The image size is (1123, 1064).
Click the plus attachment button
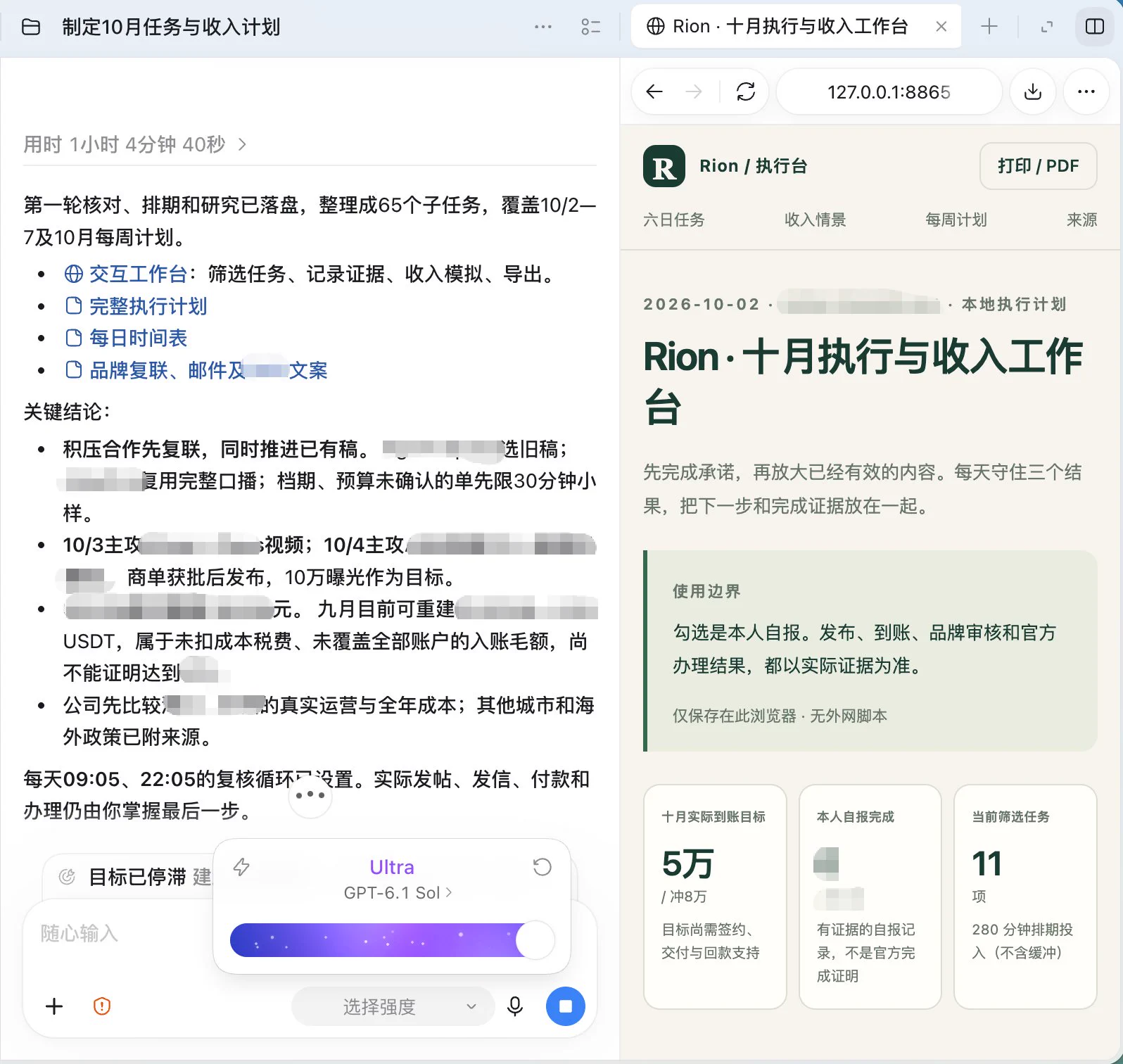54,1006
